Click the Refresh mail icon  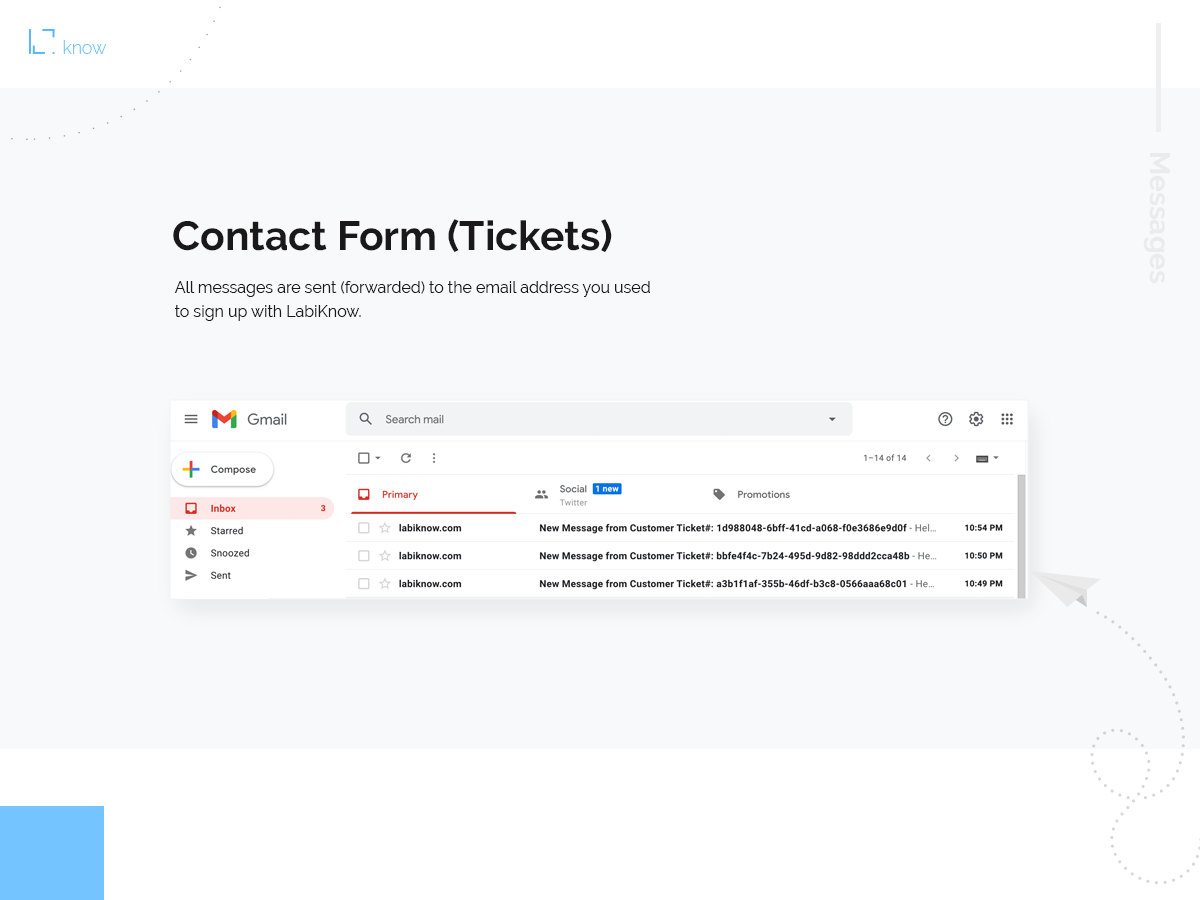tap(406, 458)
